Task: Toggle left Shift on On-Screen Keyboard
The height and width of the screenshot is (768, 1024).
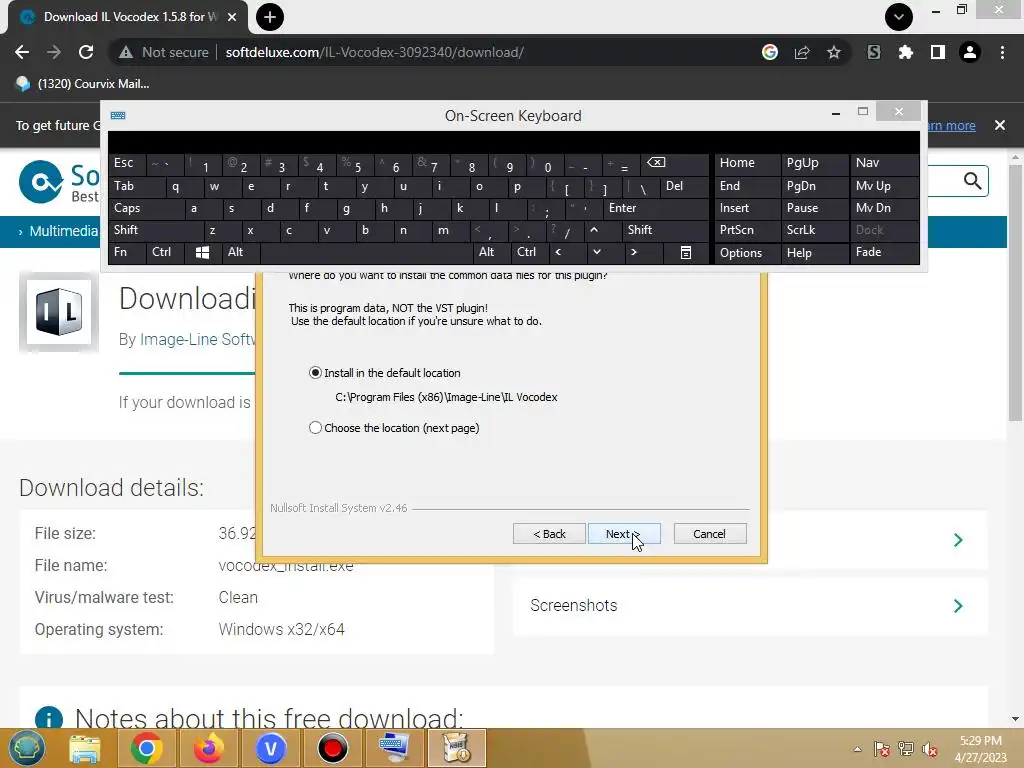Action: click(155, 230)
